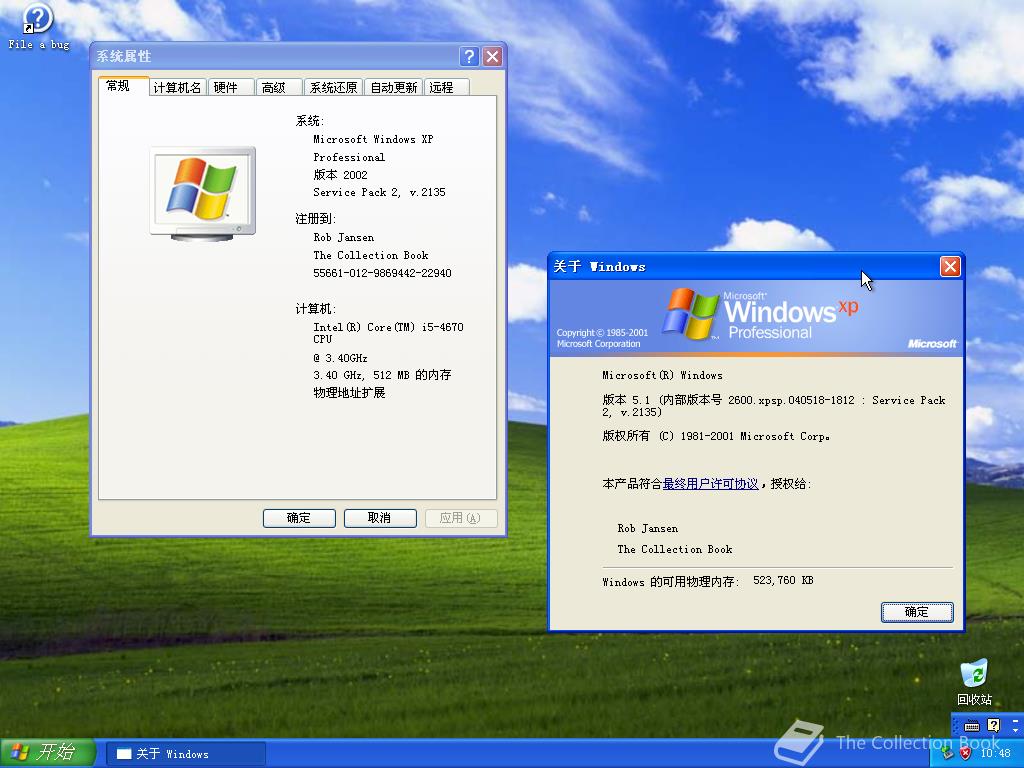The image size is (1024, 768).
Task: Click the 关于 Windows taskbar button
Action: [186, 754]
